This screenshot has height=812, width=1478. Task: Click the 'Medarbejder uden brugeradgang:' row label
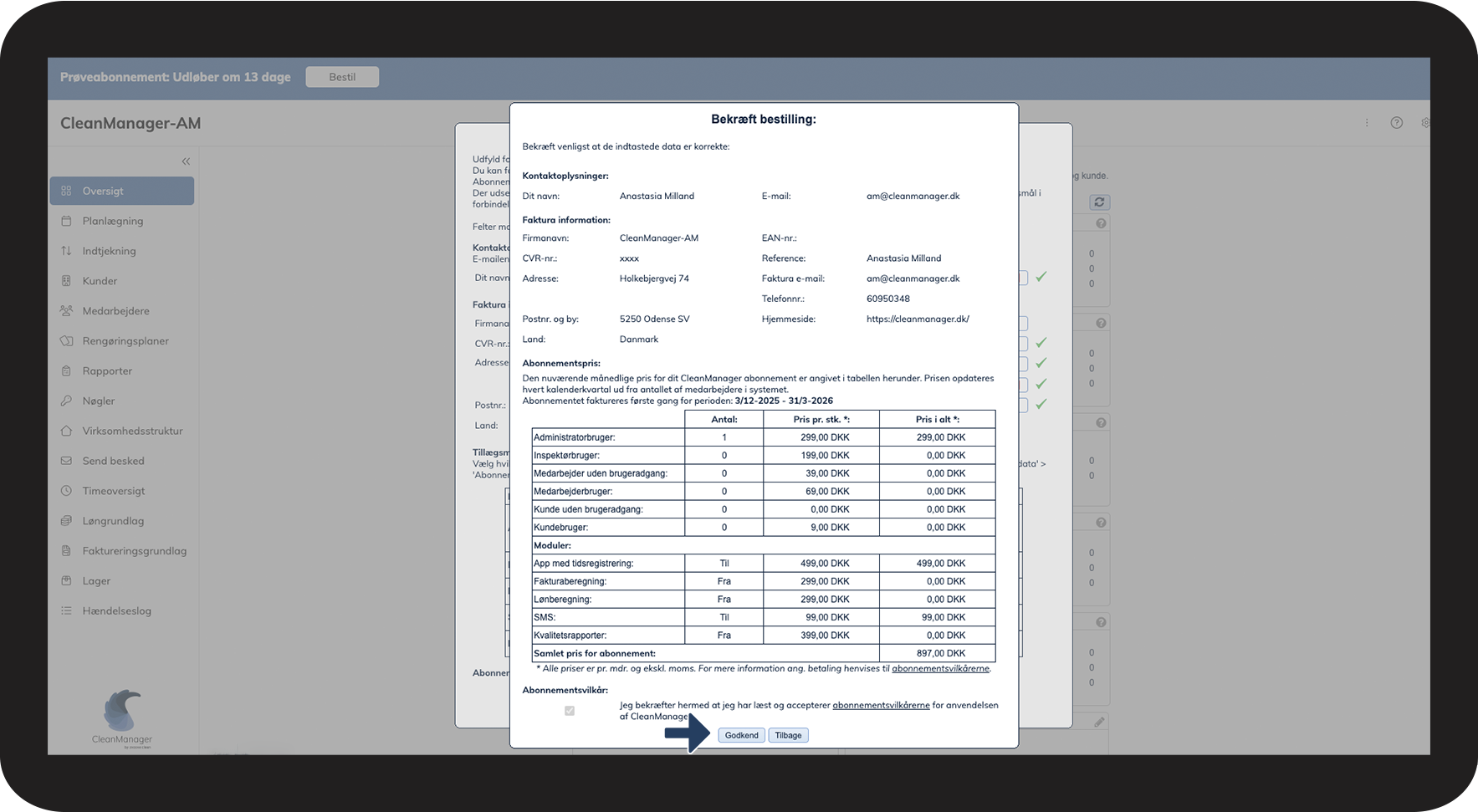point(601,473)
